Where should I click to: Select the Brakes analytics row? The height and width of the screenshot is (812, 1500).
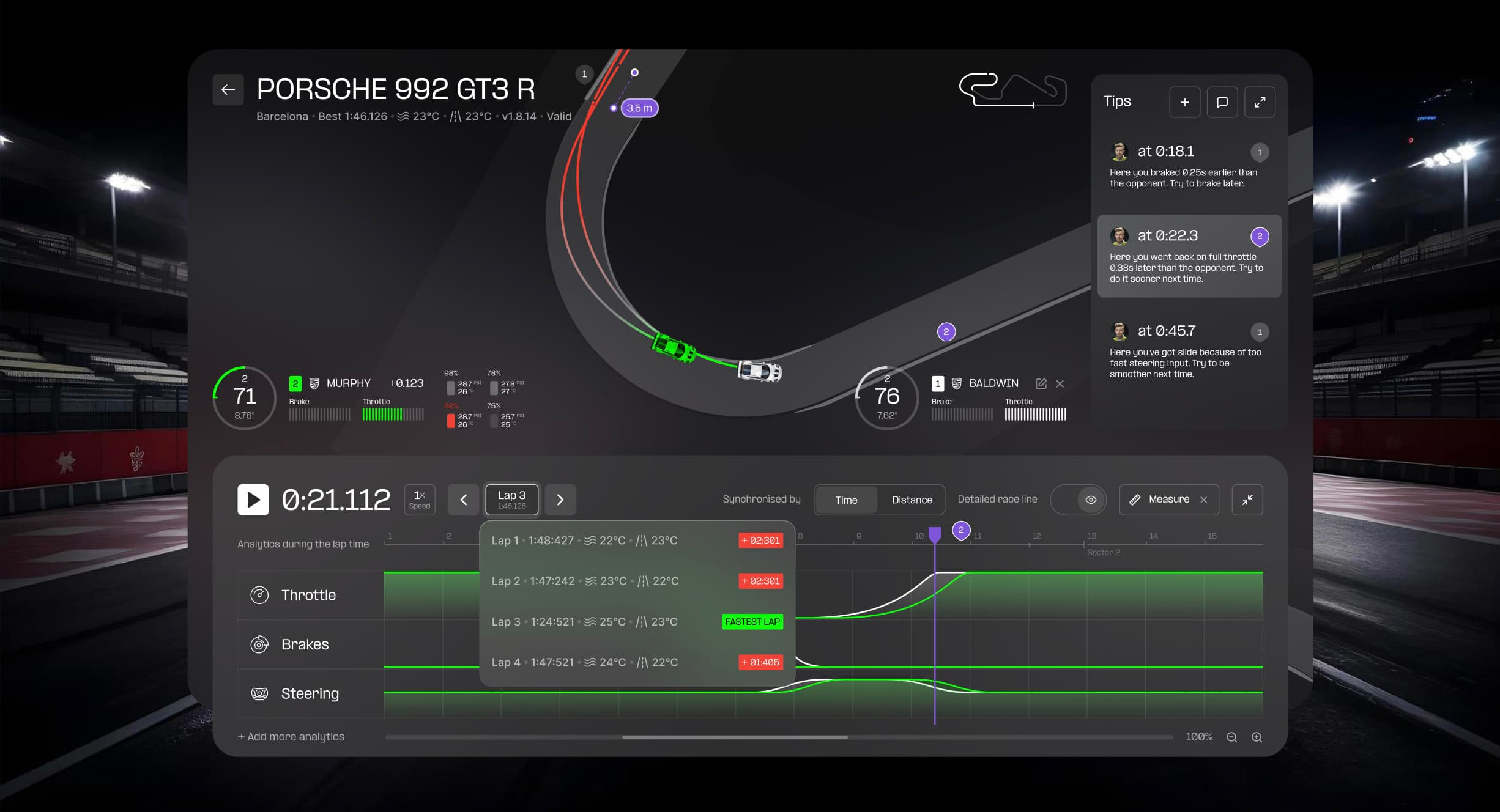[x=311, y=644]
